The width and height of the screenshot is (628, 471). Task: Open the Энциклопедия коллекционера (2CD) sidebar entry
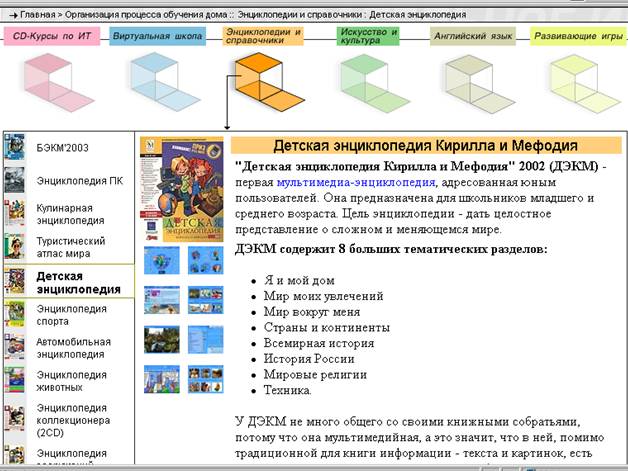click(x=73, y=420)
